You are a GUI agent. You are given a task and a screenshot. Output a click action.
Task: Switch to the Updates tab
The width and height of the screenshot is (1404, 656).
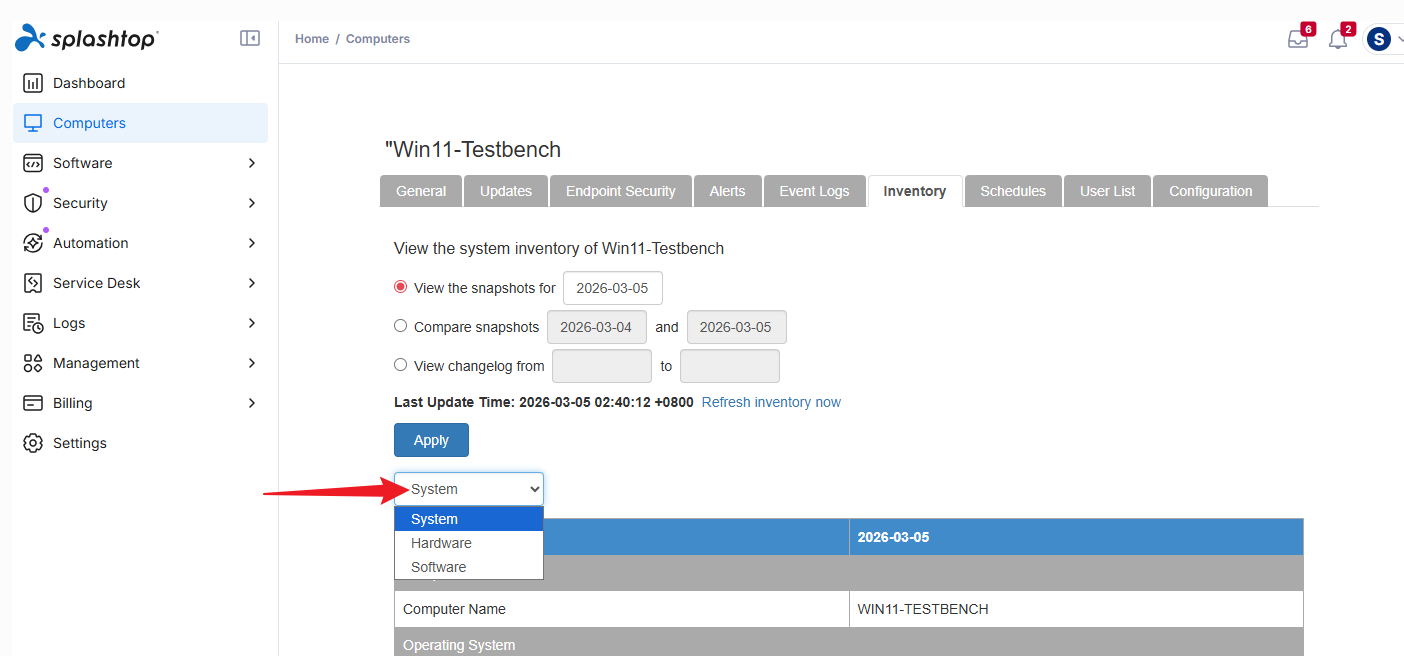[x=506, y=191]
